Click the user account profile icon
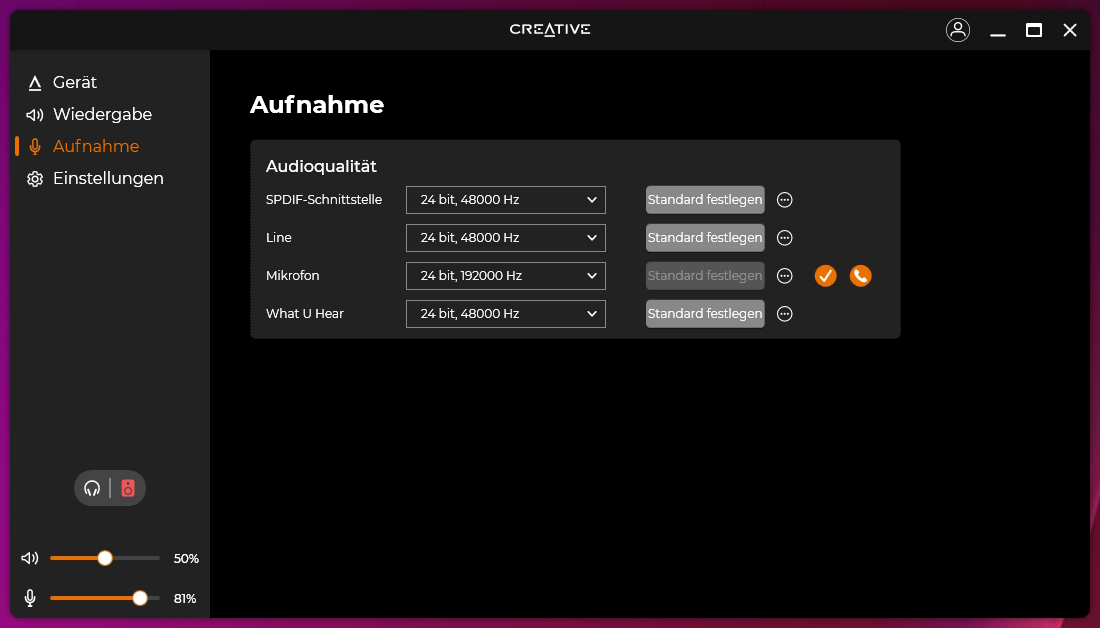Viewport: 1100px width, 628px height. [x=957, y=30]
